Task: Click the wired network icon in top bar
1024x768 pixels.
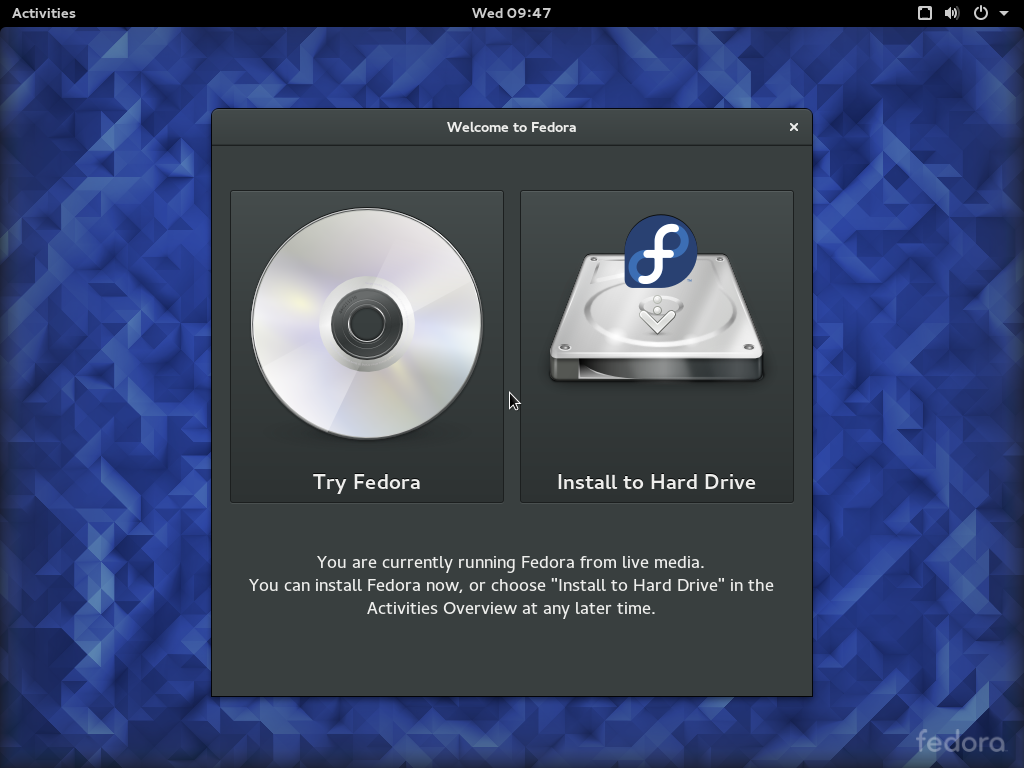Action: point(925,13)
